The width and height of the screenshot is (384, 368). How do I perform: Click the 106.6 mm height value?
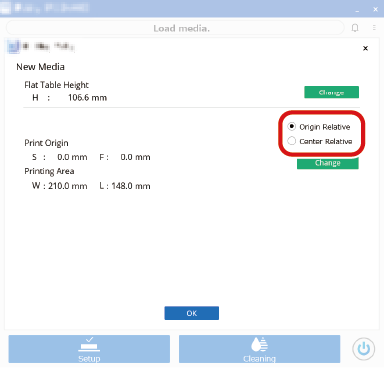point(87,98)
